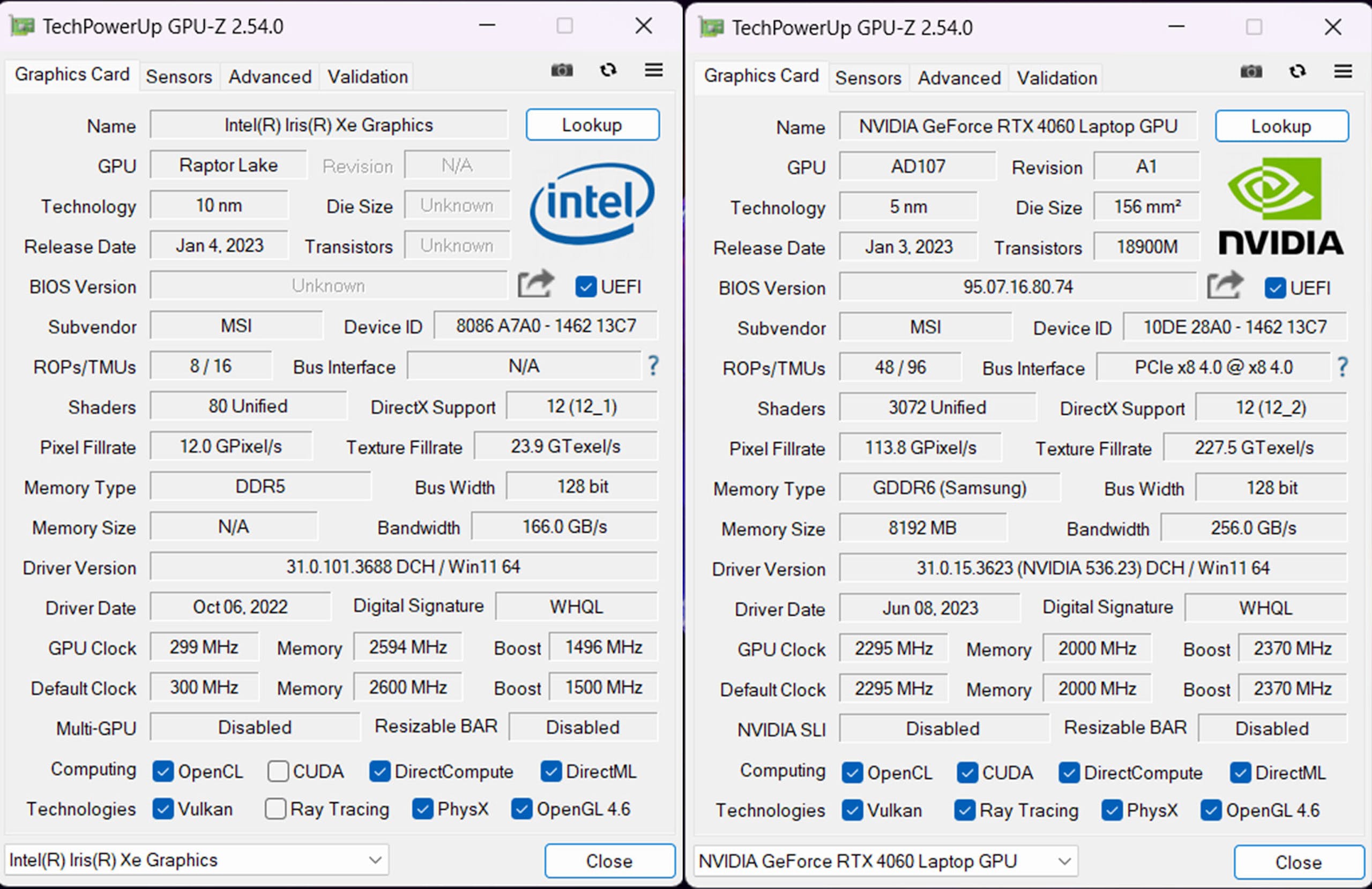The height and width of the screenshot is (889, 1372).
Task: Click the Close button in the NVIDIA window
Action: [x=1299, y=862]
